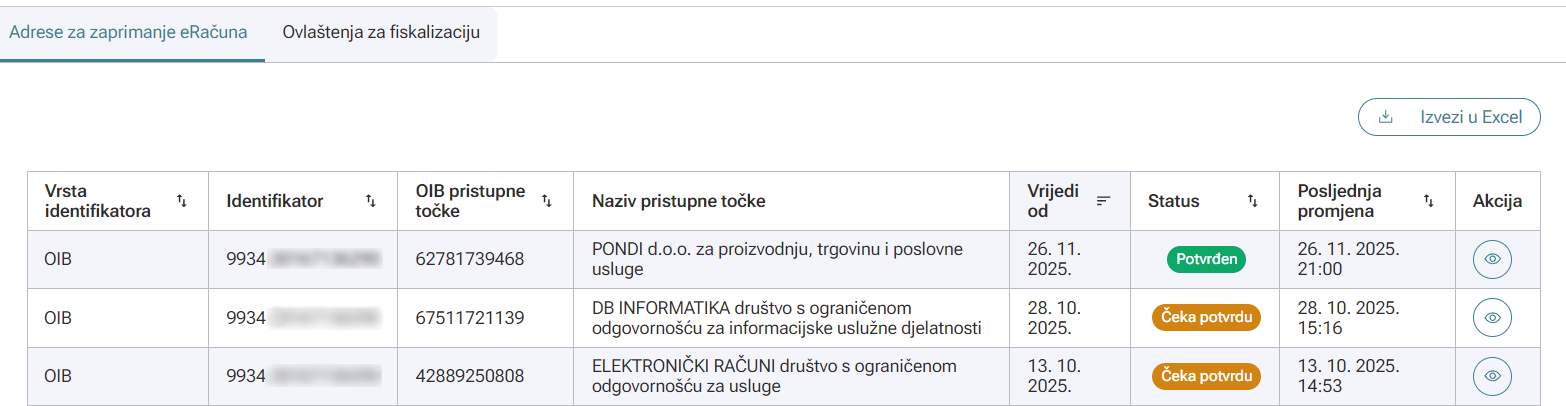Click the Naziv pristupne točke column header
Viewport: 1566px width, 406px height.
(678, 201)
